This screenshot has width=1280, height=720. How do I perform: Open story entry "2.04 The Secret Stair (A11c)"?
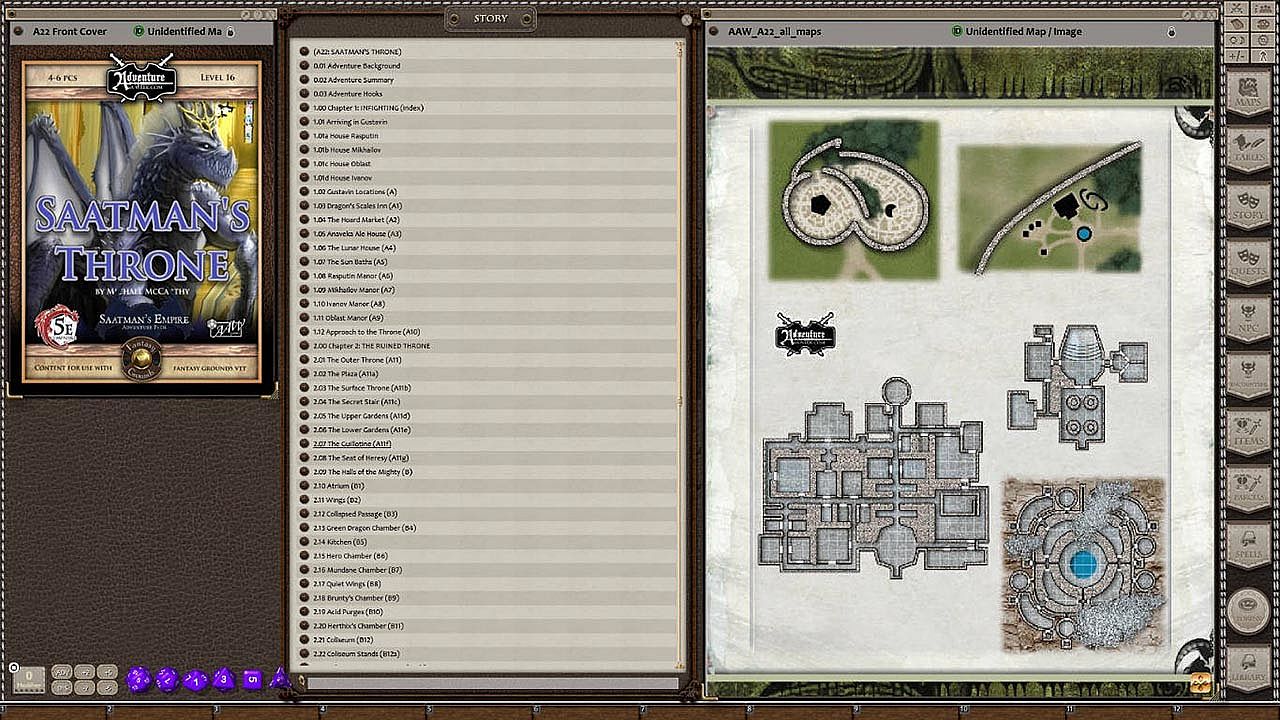(x=356, y=402)
